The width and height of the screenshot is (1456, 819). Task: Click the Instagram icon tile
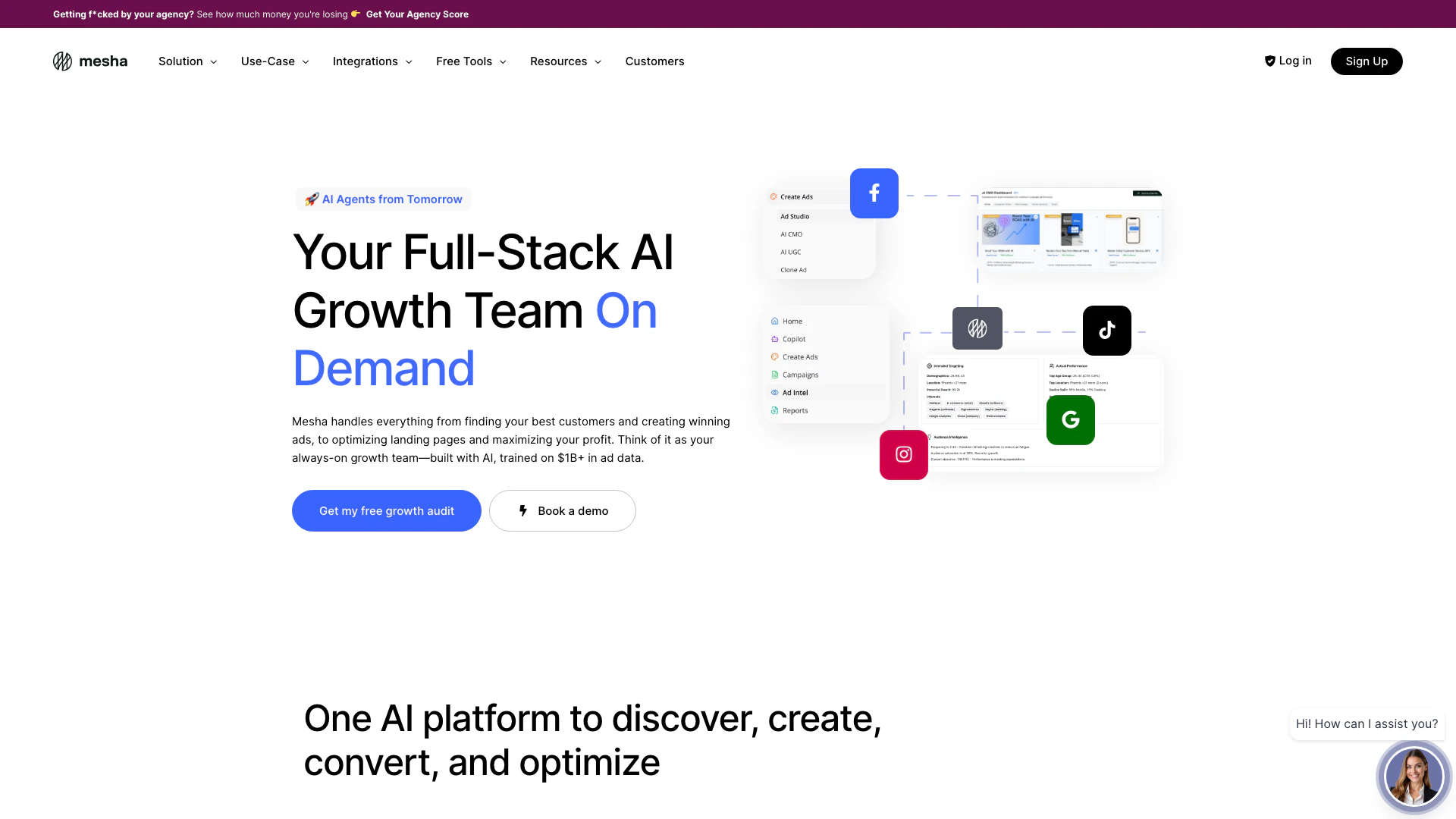(903, 455)
